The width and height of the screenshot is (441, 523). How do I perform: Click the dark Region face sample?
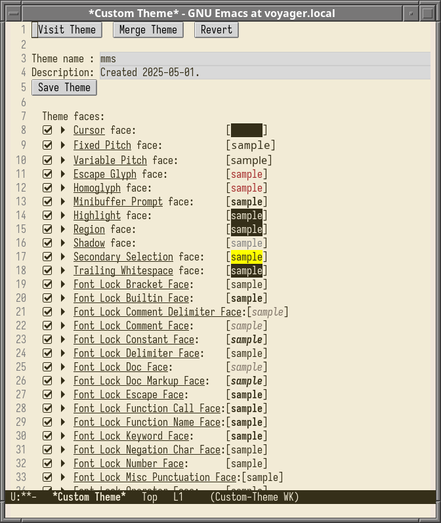247,229
